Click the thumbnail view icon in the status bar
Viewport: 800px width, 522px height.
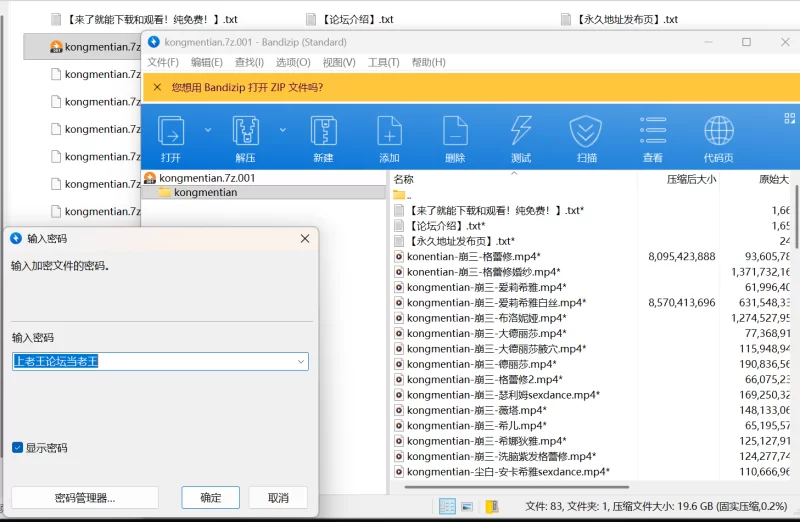click(x=467, y=506)
